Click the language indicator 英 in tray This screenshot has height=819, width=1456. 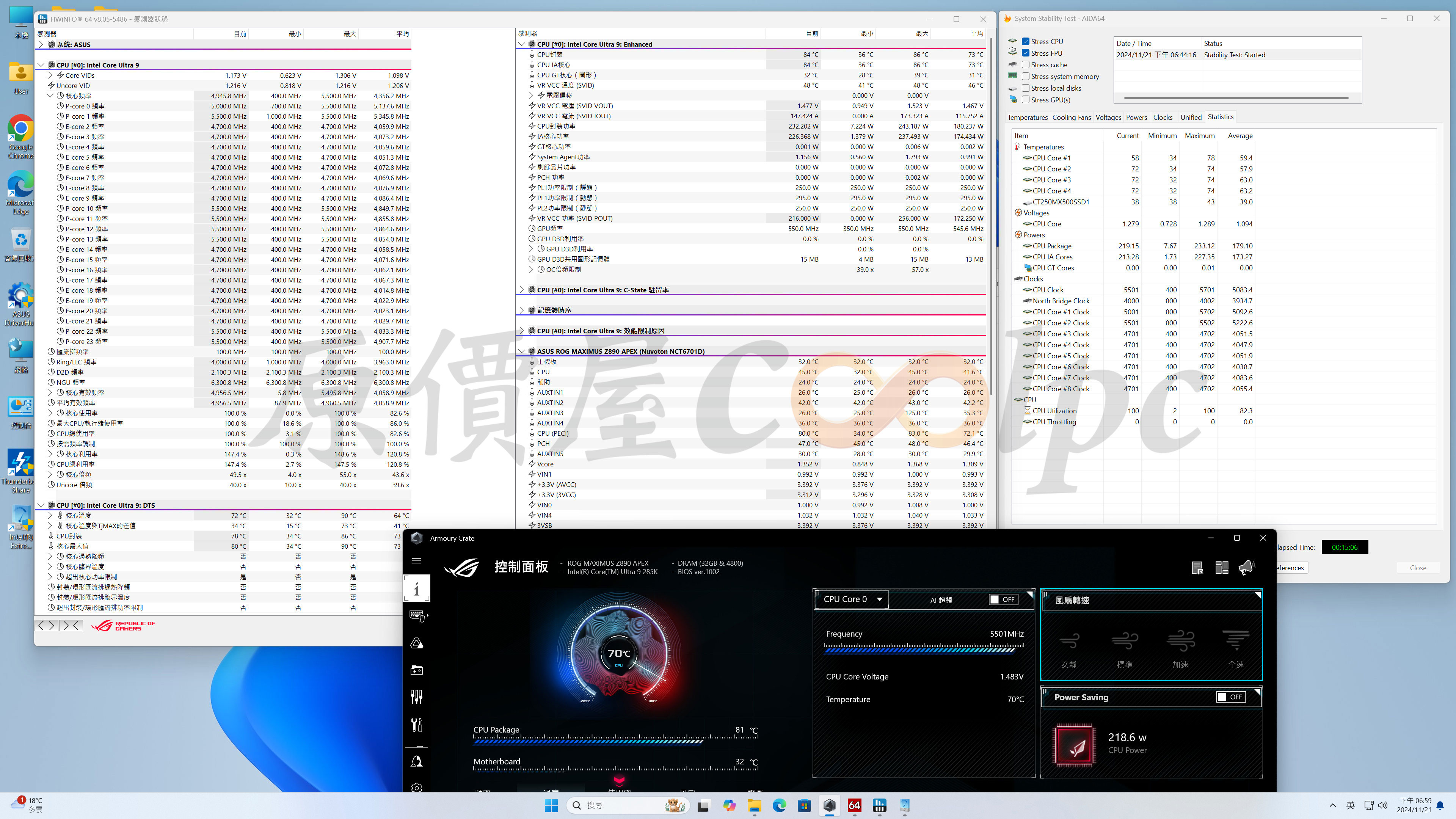(x=1350, y=805)
